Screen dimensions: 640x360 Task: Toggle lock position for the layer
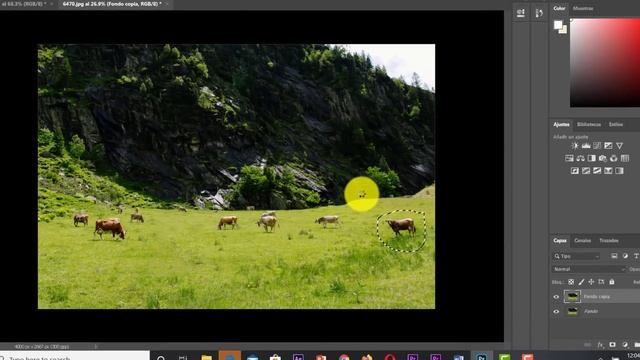coord(591,282)
